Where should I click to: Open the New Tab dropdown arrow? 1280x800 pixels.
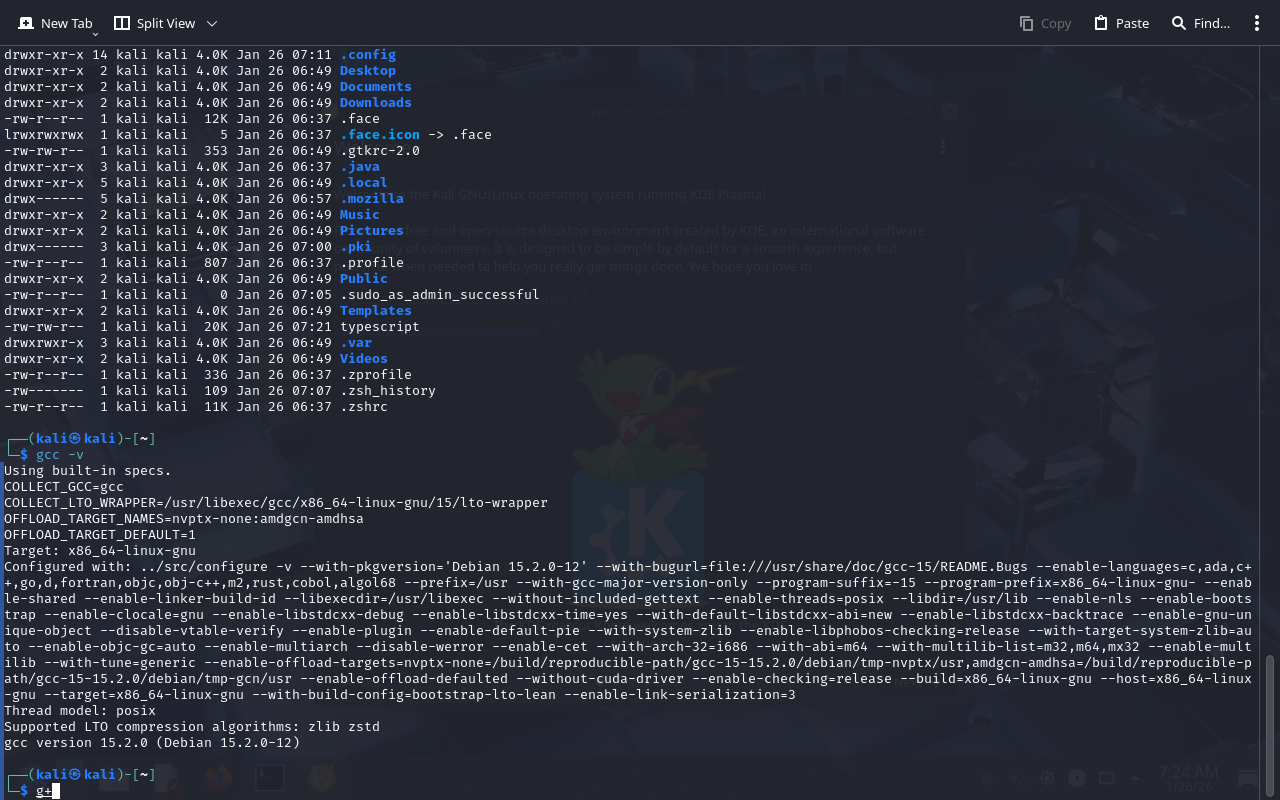click(x=96, y=34)
